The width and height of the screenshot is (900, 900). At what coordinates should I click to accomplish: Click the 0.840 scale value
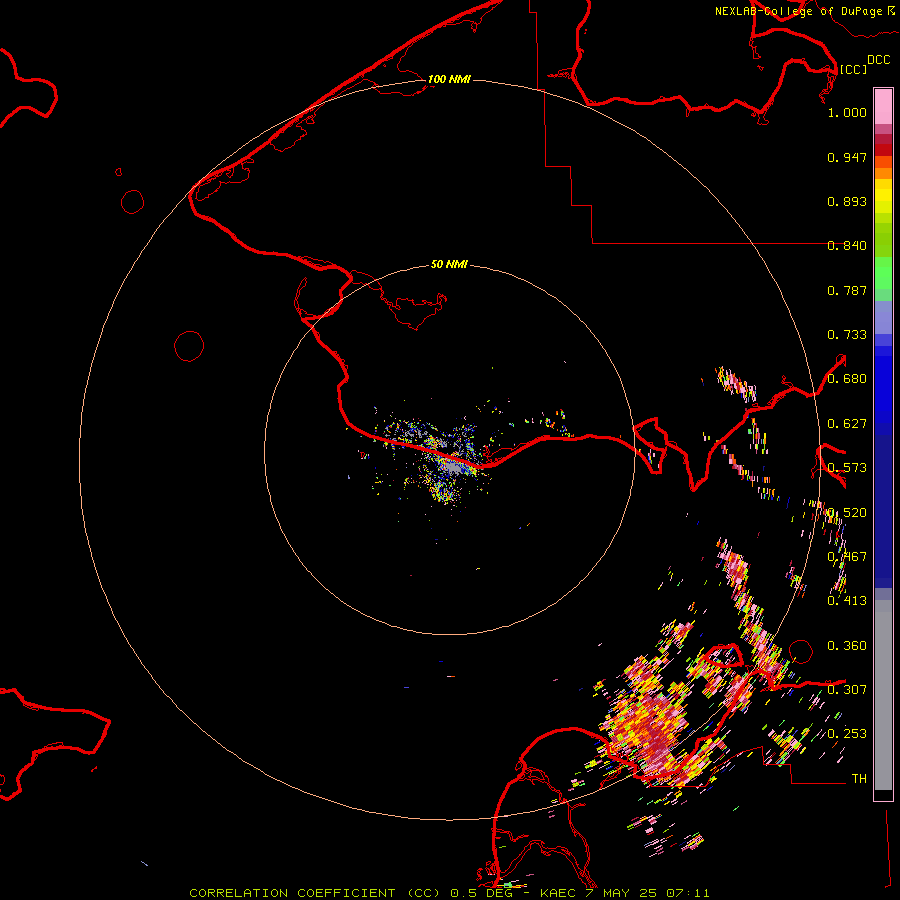tap(847, 246)
